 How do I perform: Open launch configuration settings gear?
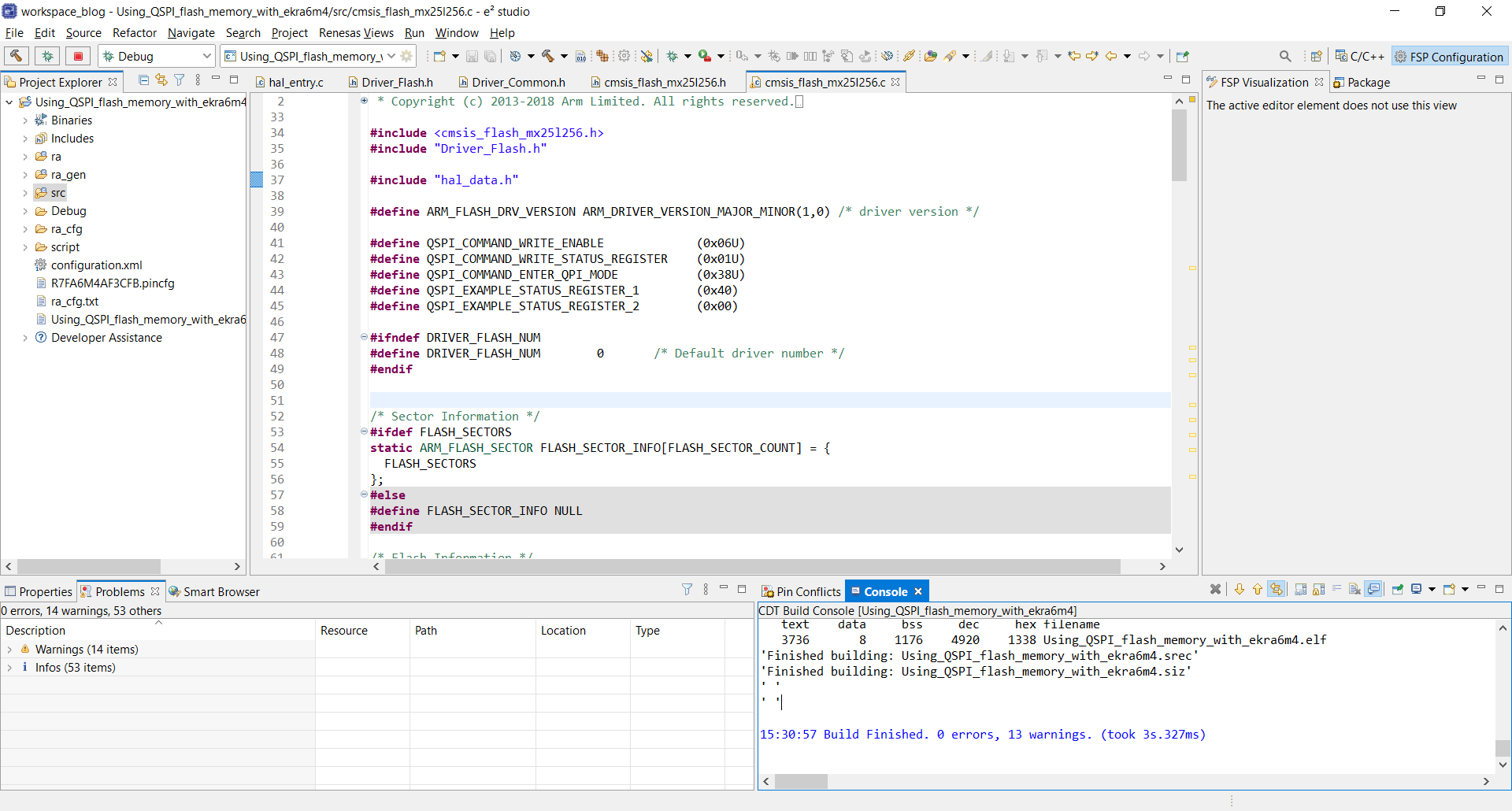pyautogui.click(x=406, y=56)
